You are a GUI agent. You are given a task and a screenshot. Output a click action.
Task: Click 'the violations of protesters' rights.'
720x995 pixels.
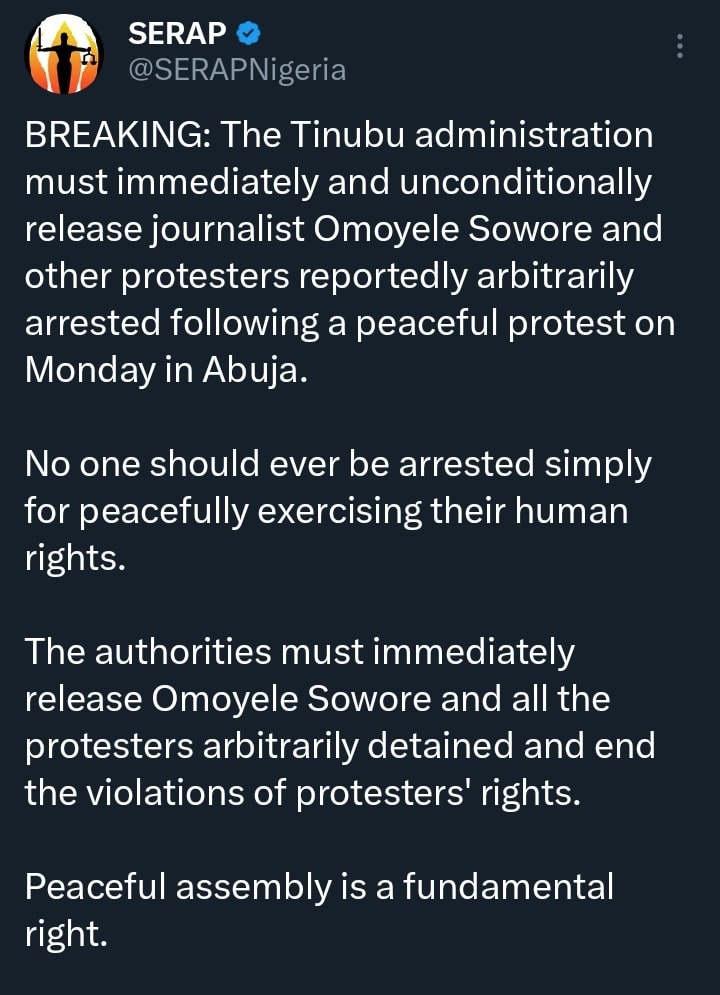tap(301, 793)
